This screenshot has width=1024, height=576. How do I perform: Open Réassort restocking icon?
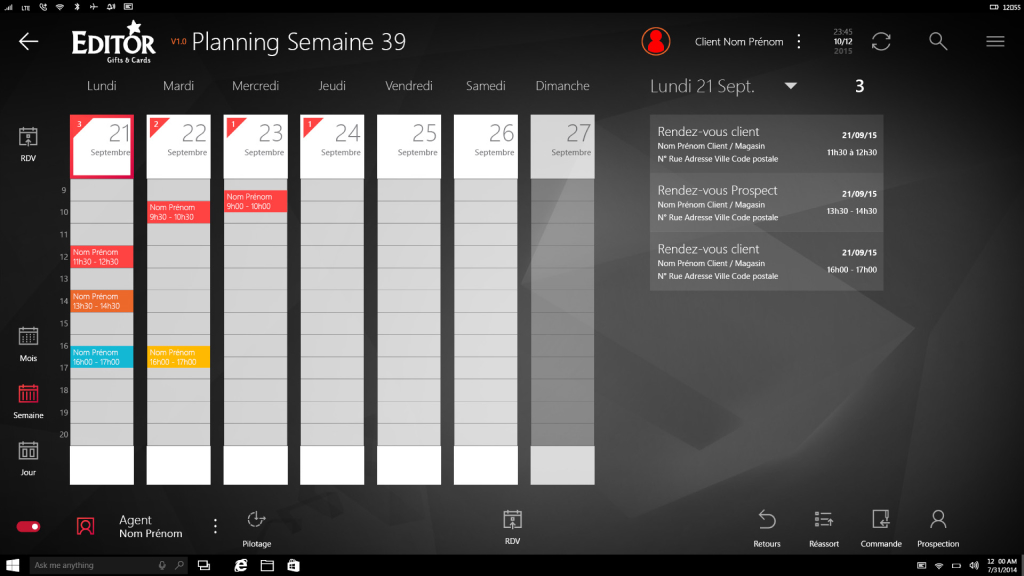point(824,519)
